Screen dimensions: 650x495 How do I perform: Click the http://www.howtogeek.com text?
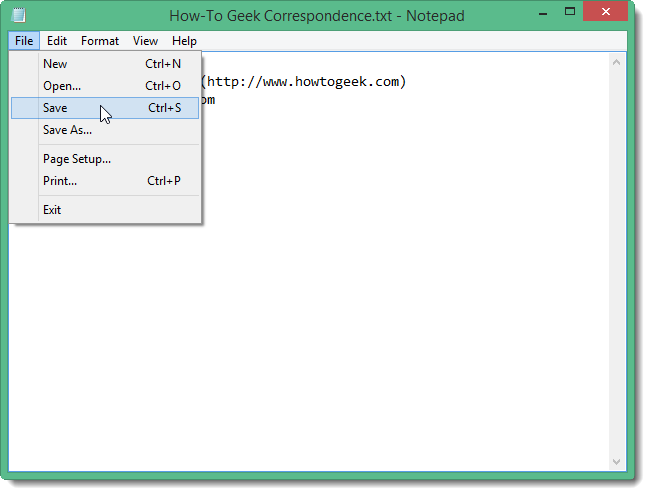tap(303, 81)
